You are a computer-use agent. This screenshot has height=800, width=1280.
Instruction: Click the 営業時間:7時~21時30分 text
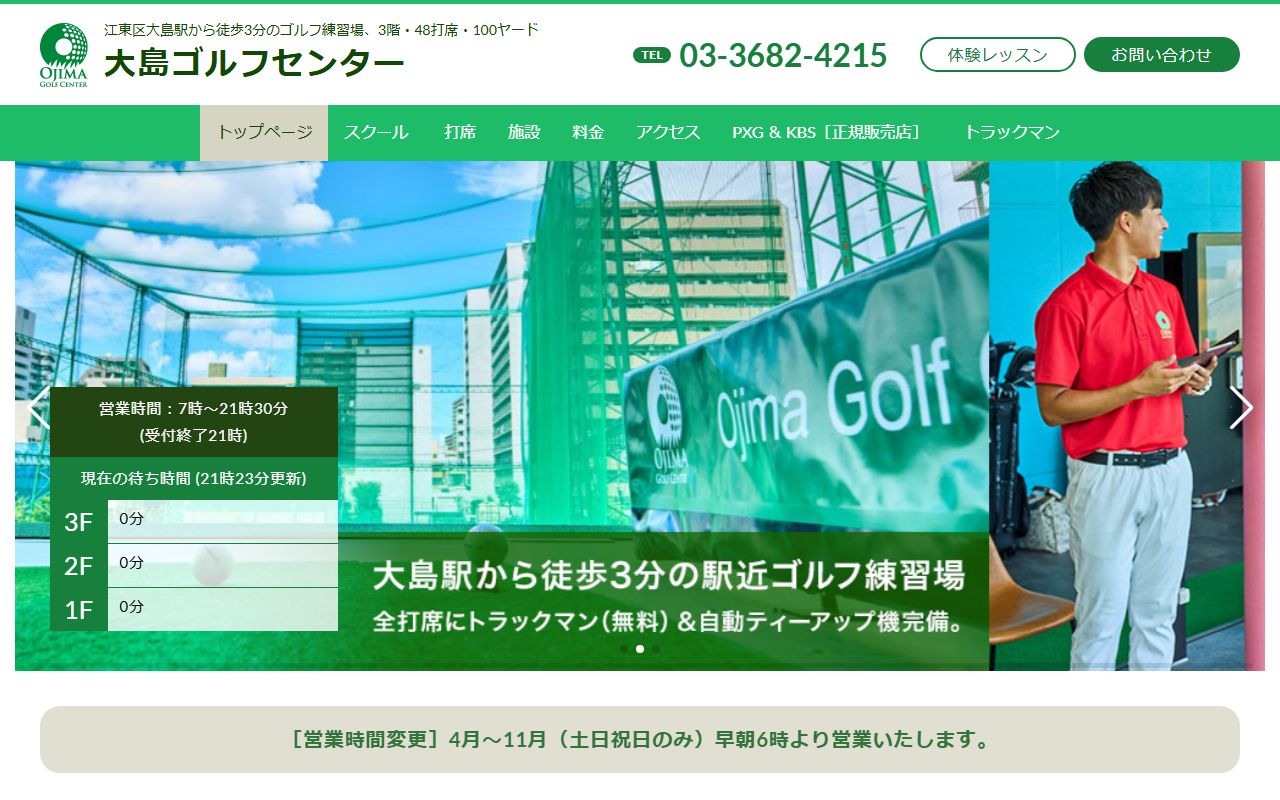(194, 409)
